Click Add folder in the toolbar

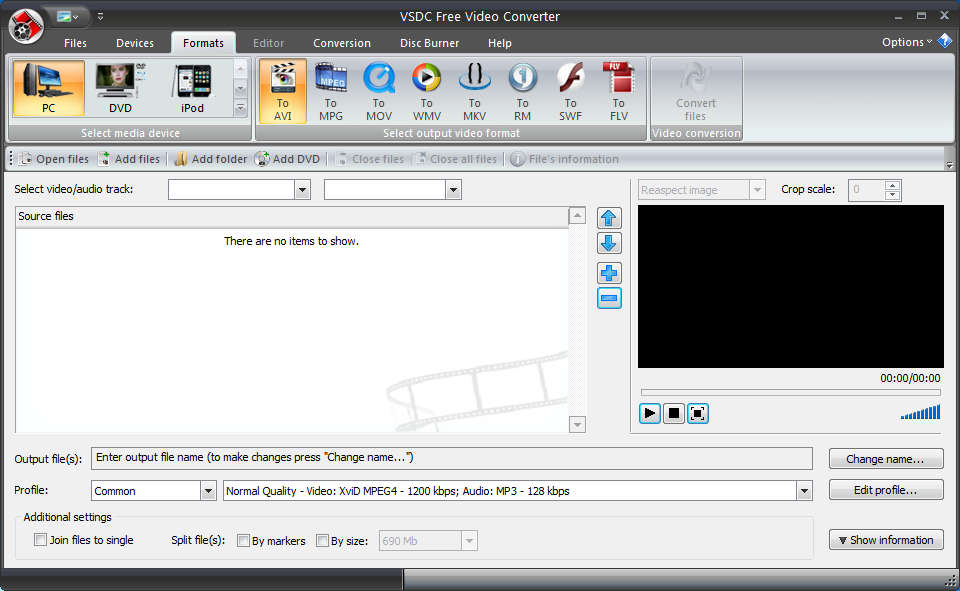coord(211,159)
